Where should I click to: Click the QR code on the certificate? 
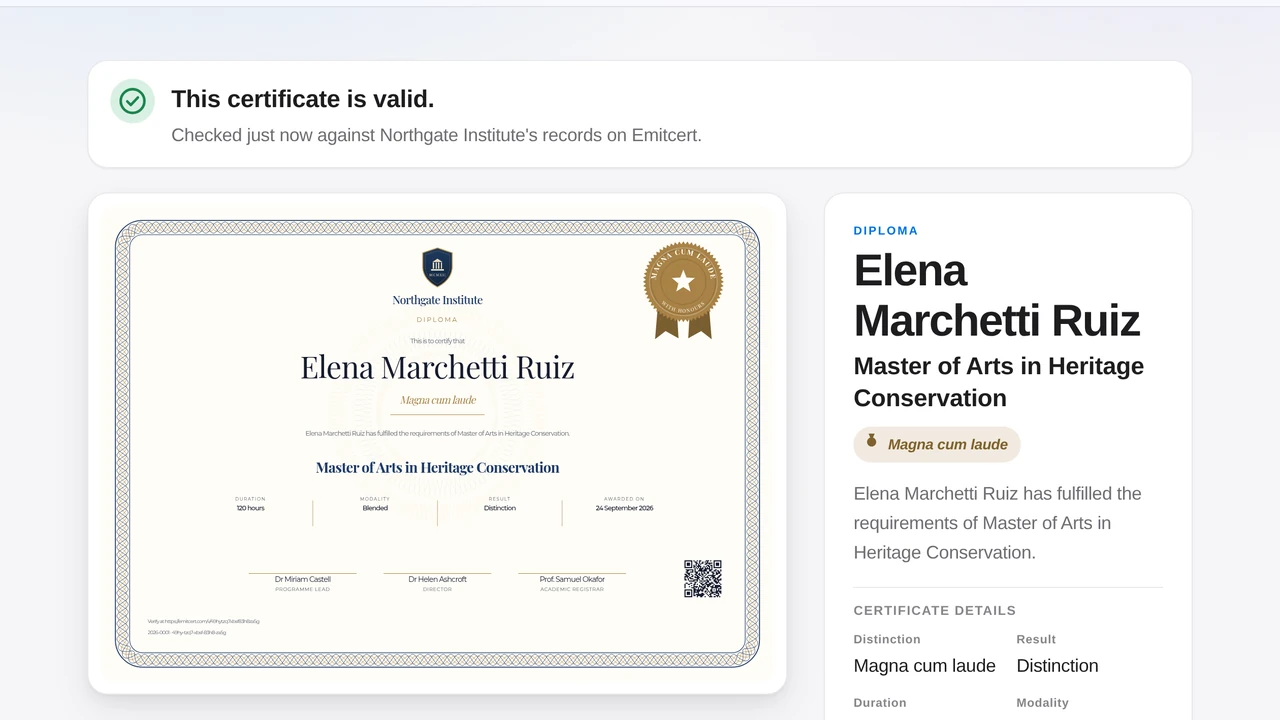pyautogui.click(x=703, y=579)
